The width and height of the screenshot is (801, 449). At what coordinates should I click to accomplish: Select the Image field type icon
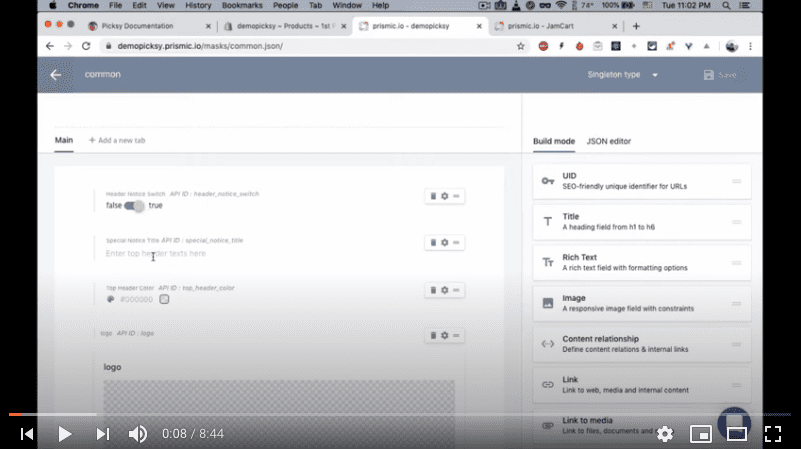click(548, 303)
